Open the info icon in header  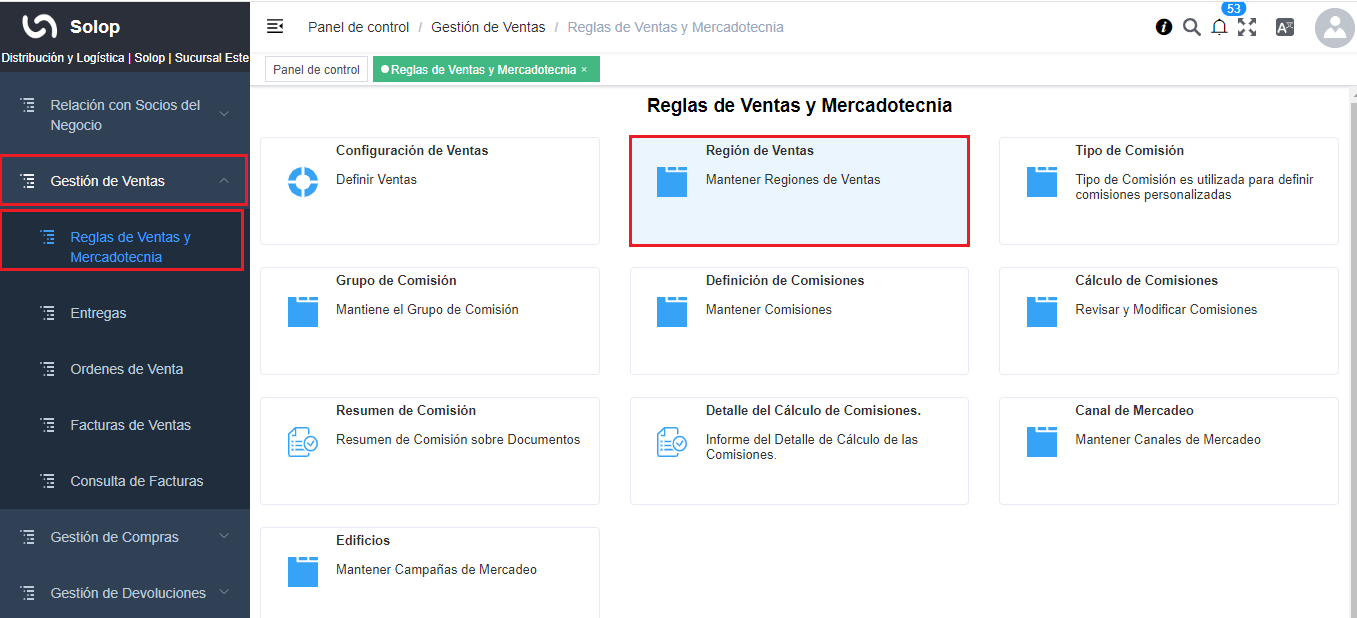coord(1164,28)
